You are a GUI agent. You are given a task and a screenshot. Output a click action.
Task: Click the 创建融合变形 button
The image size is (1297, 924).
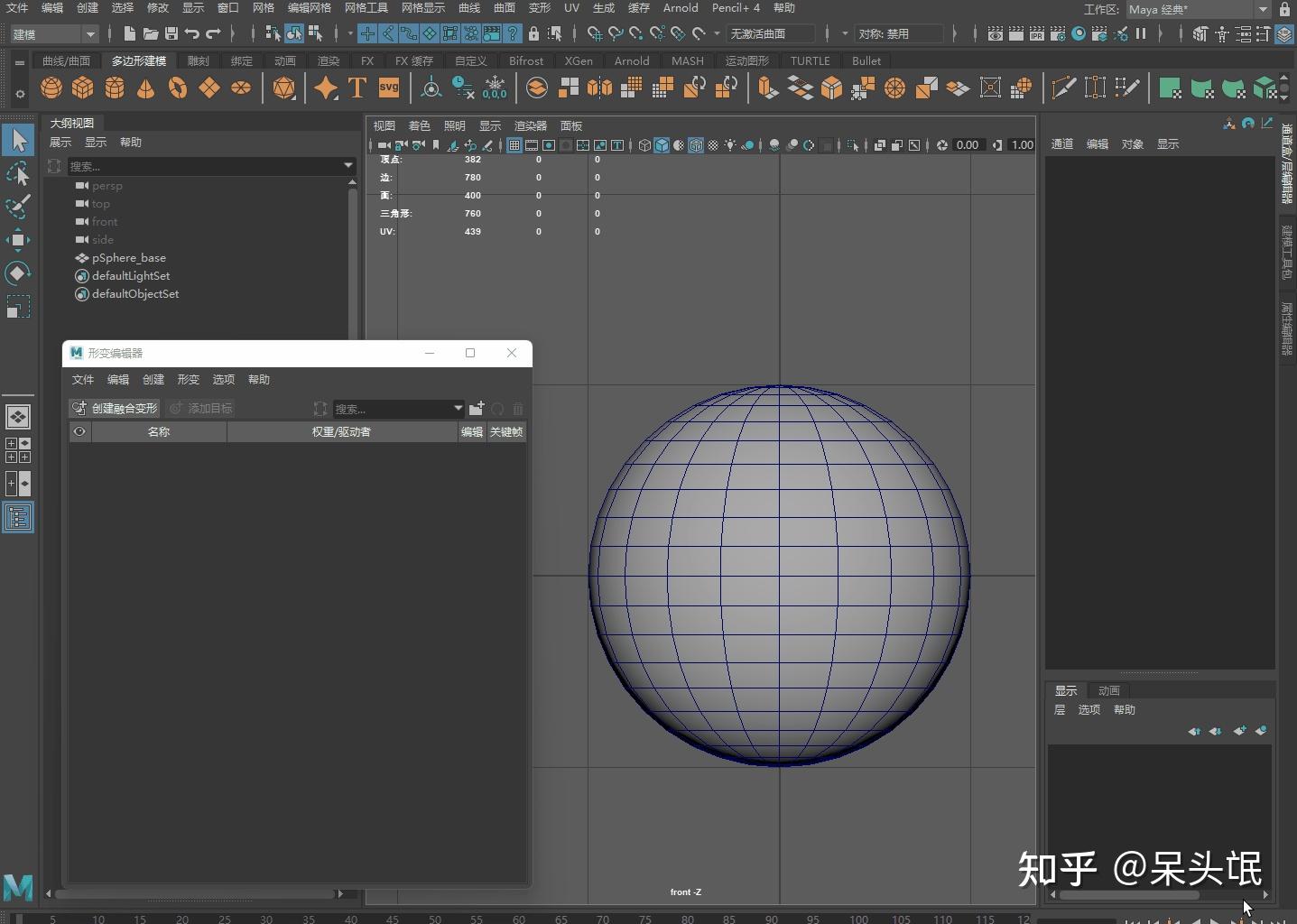pyautogui.click(x=115, y=409)
